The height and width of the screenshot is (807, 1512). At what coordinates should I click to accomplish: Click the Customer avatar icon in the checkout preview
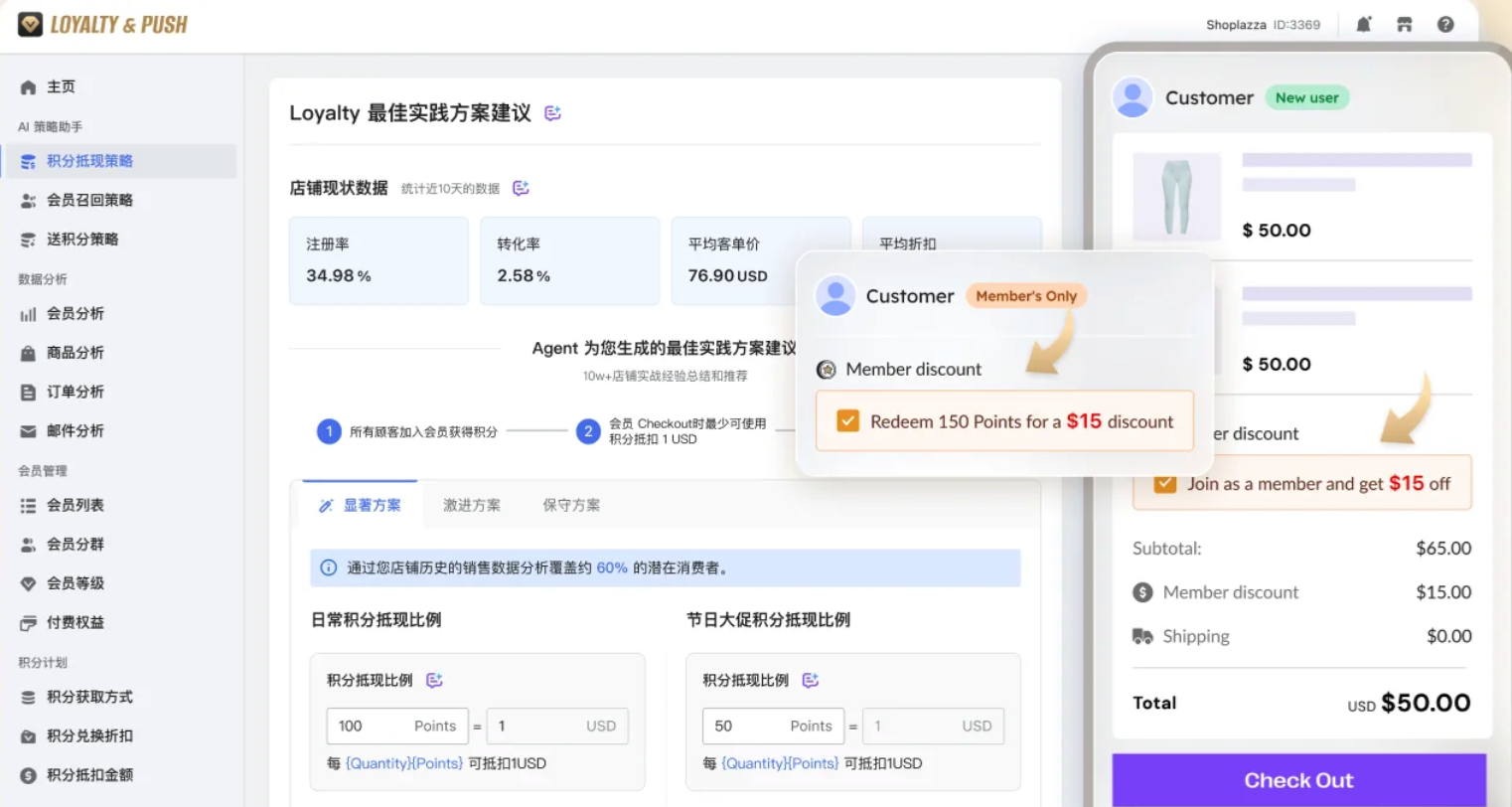tap(1133, 97)
